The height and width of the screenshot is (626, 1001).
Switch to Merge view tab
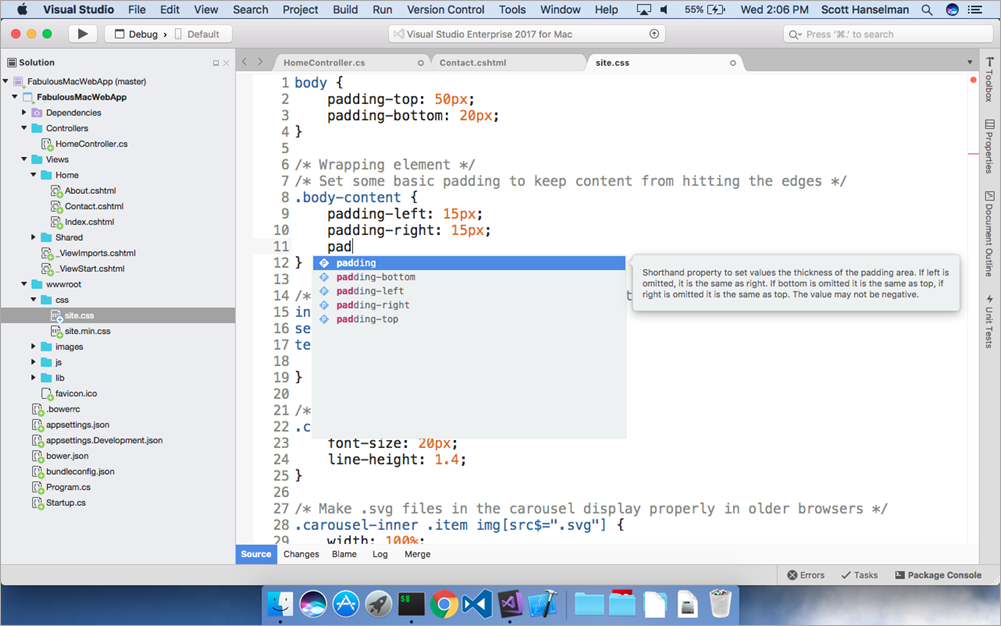[x=418, y=554]
